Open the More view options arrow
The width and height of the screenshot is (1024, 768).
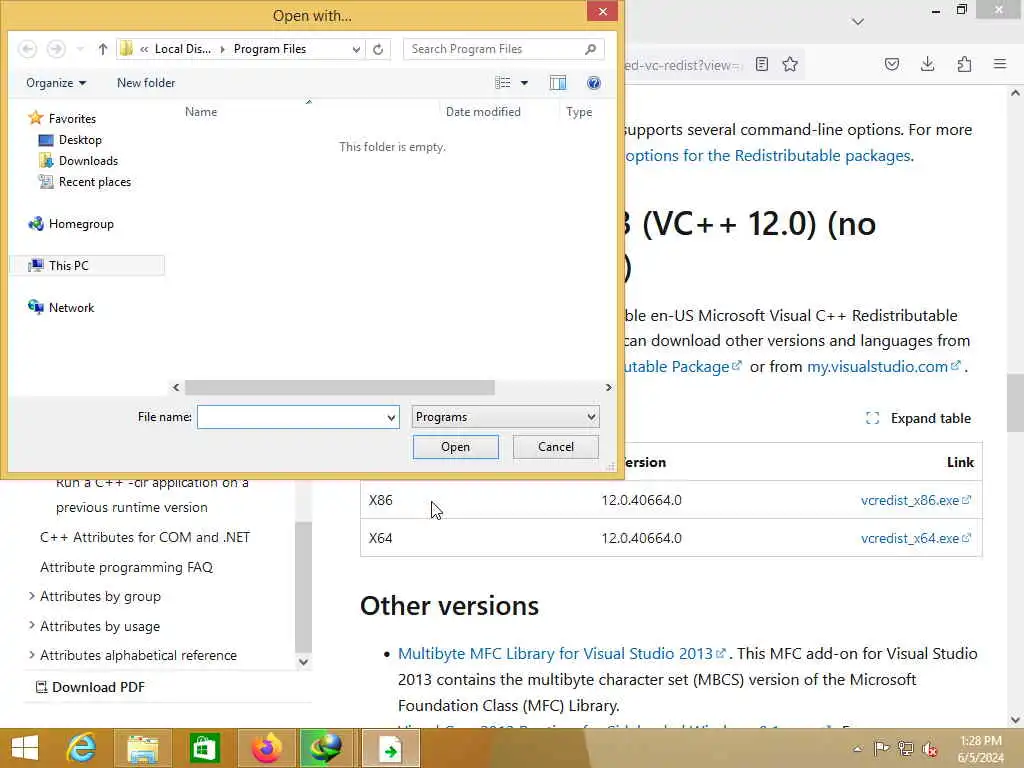524,83
